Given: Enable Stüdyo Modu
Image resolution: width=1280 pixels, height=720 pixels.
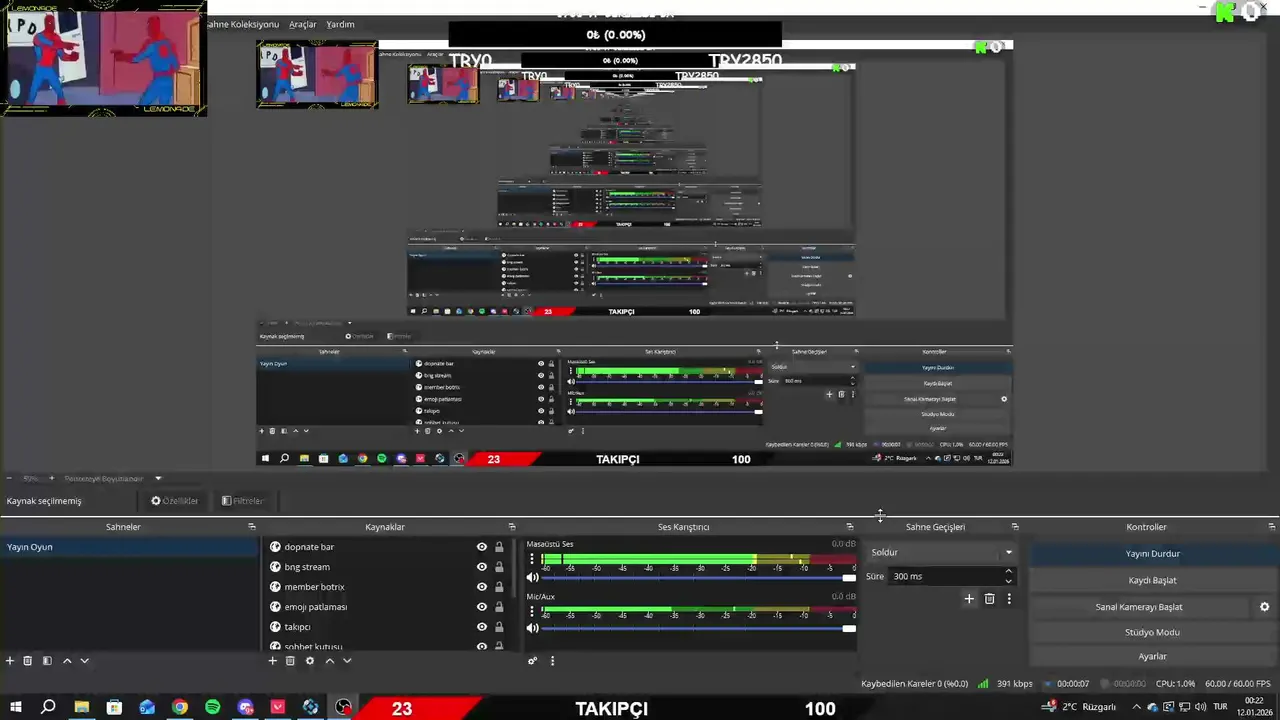Looking at the screenshot, I should tap(1153, 632).
